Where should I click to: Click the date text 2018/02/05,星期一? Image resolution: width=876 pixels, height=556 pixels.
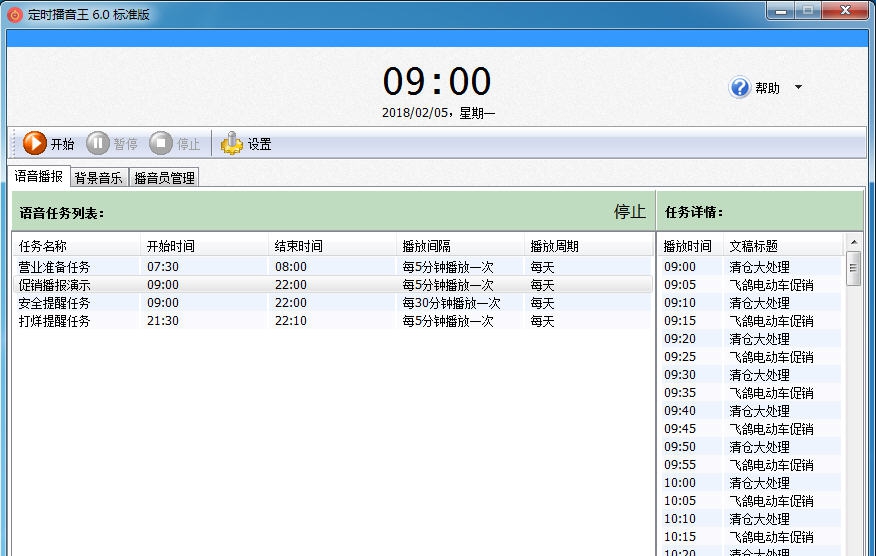[x=438, y=113]
